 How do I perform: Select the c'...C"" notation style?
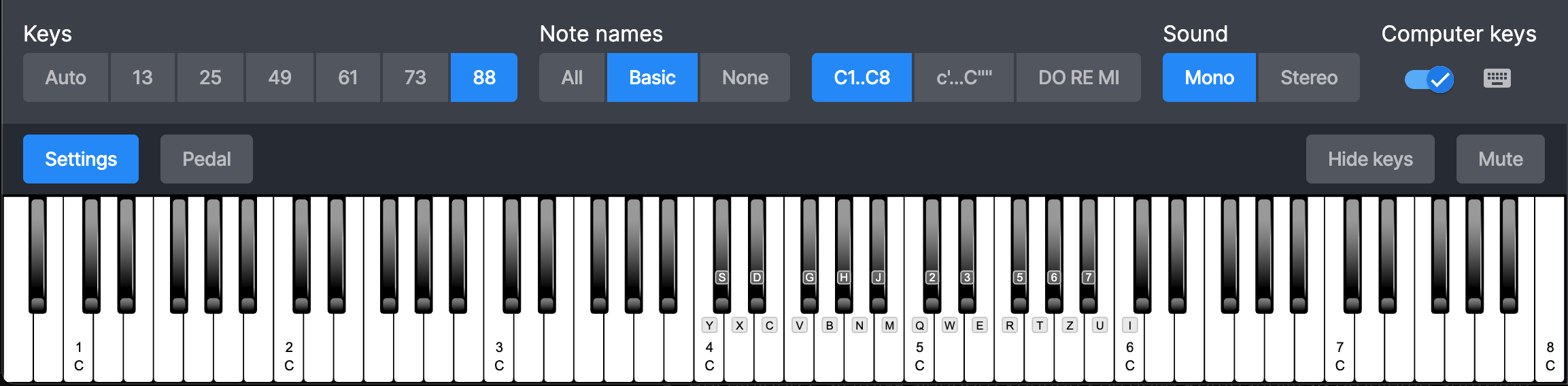pos(964,77)
